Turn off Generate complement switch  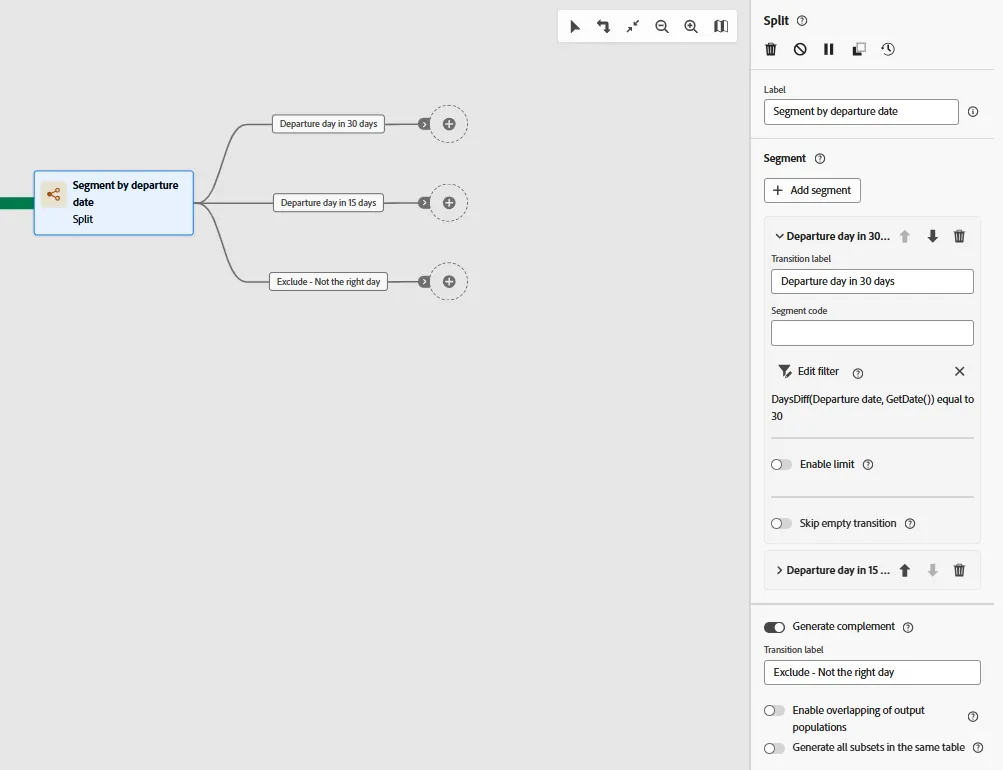coord(774,627)
